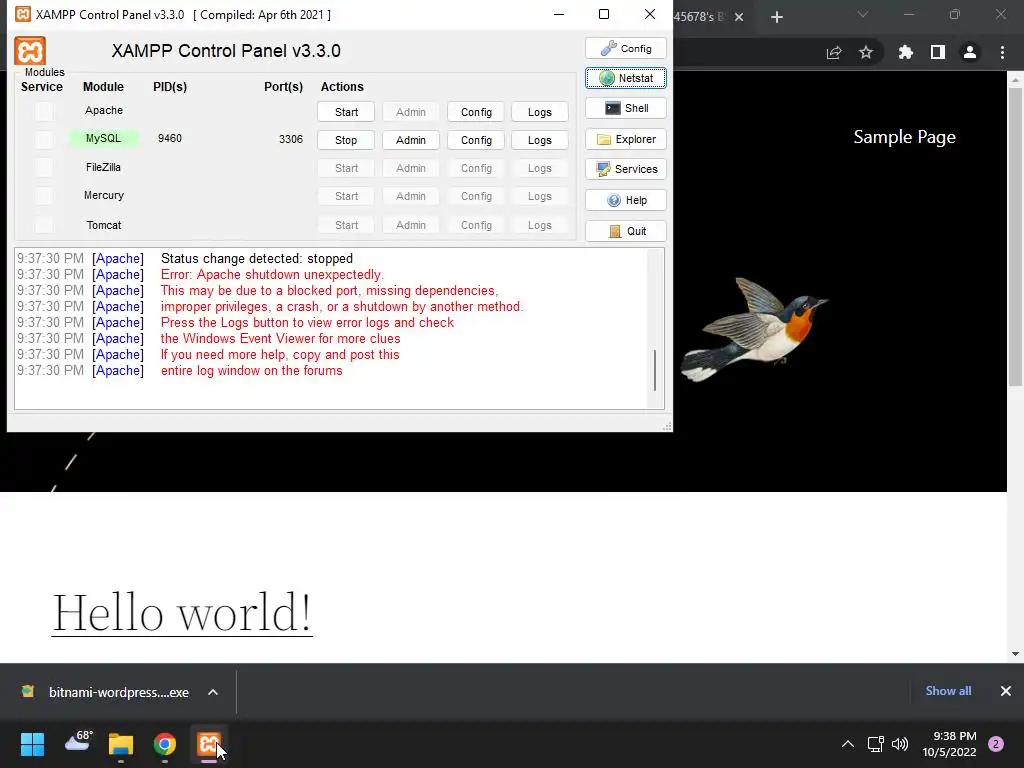
Task: Select MySQL PID 9460 text
Action: tap(170, 138)
